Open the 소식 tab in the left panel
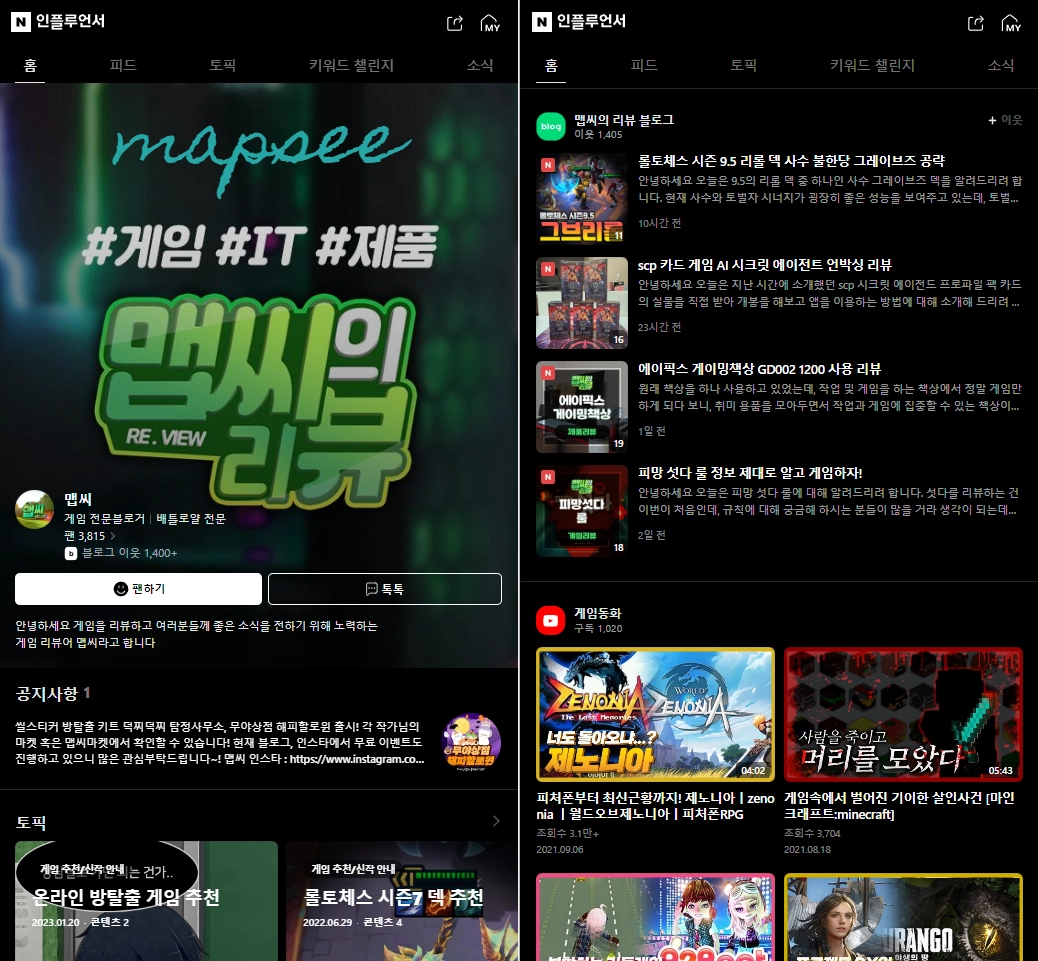 (x=480, y=66)
